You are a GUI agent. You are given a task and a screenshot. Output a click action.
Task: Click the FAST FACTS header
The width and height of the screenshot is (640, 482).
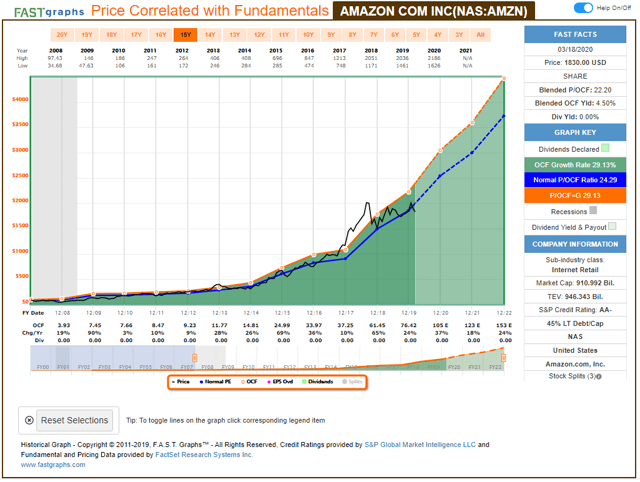pos(575,35)
